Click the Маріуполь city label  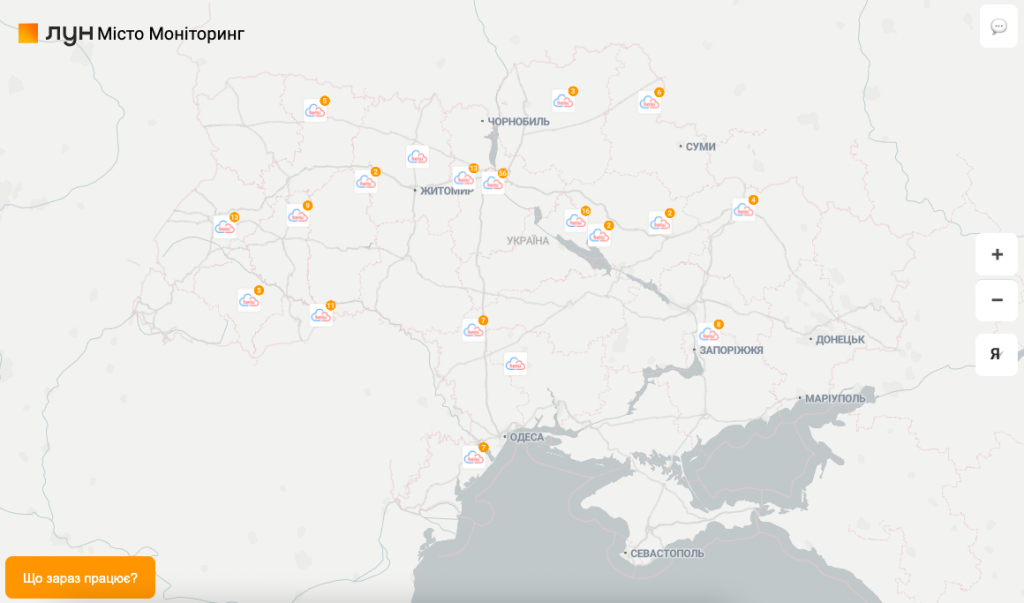point(835,399)
